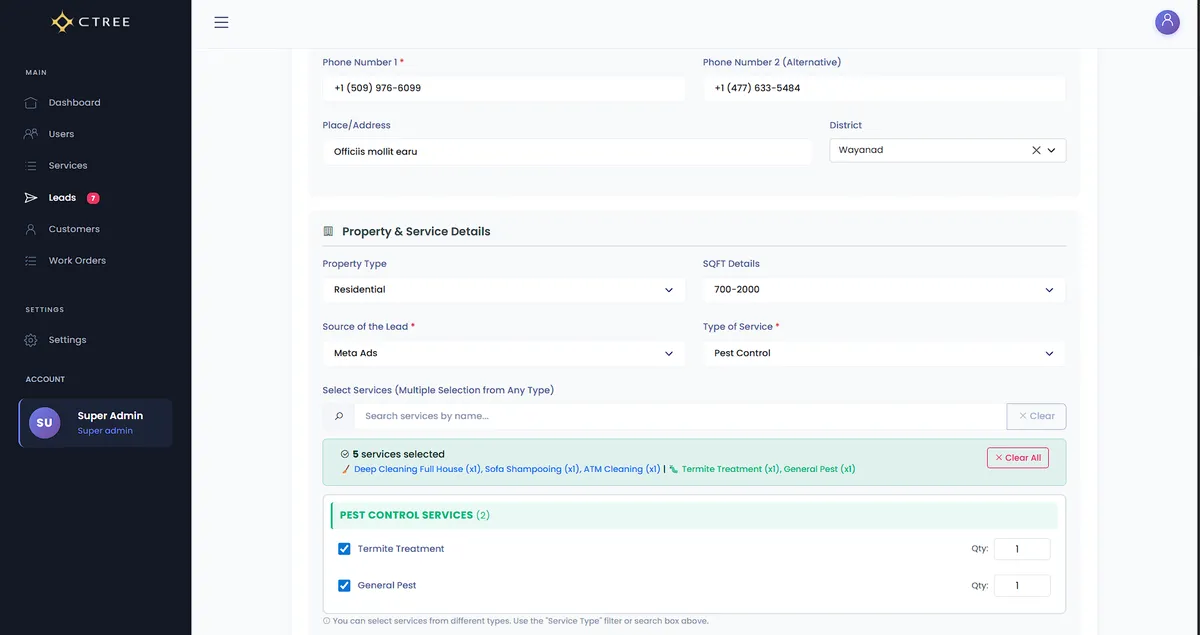
Task: Click the "5 services selected" text
Action: (x=398, y=454)
